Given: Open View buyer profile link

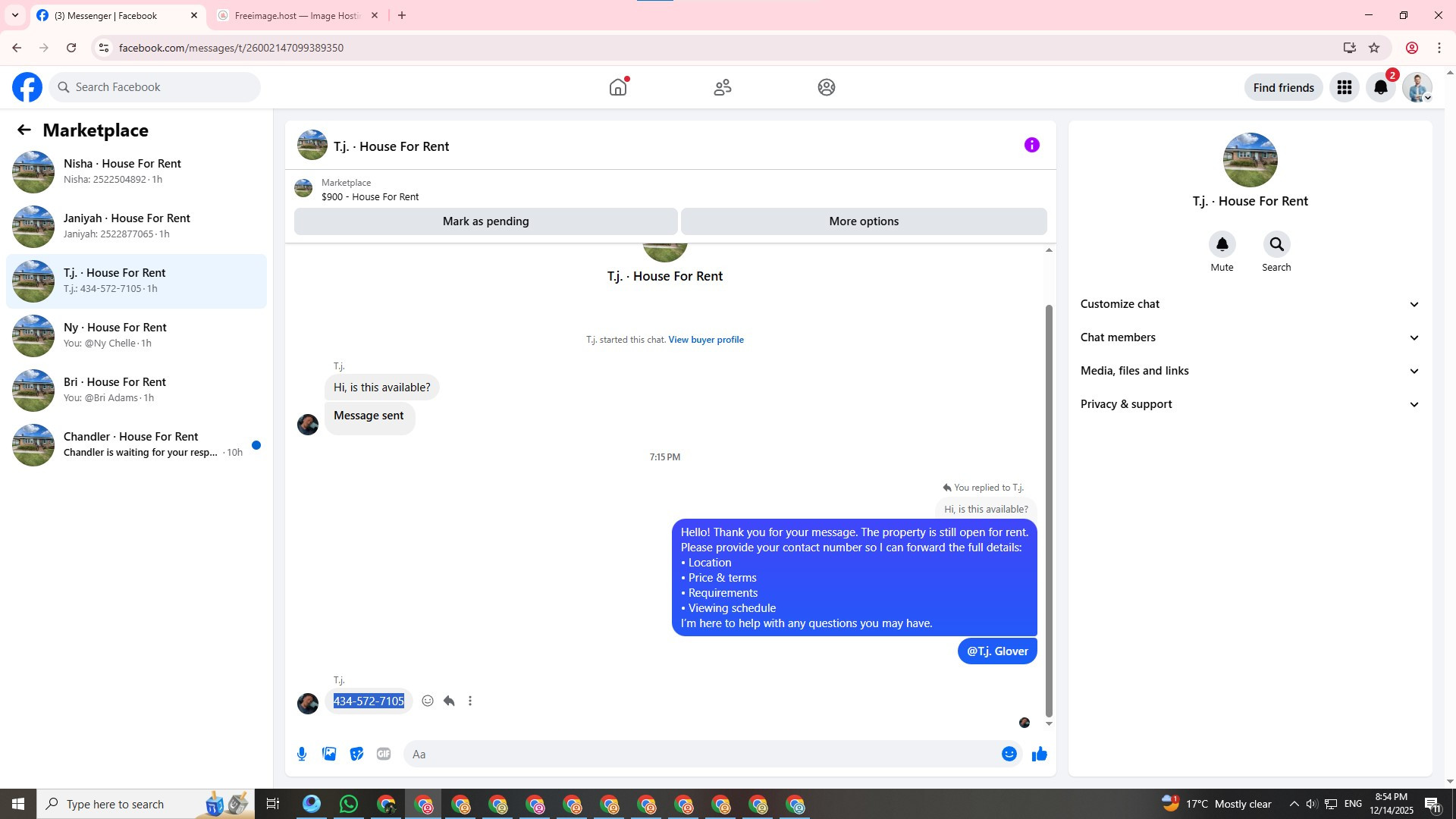Looking at the screenshot, I should [705, 340].
